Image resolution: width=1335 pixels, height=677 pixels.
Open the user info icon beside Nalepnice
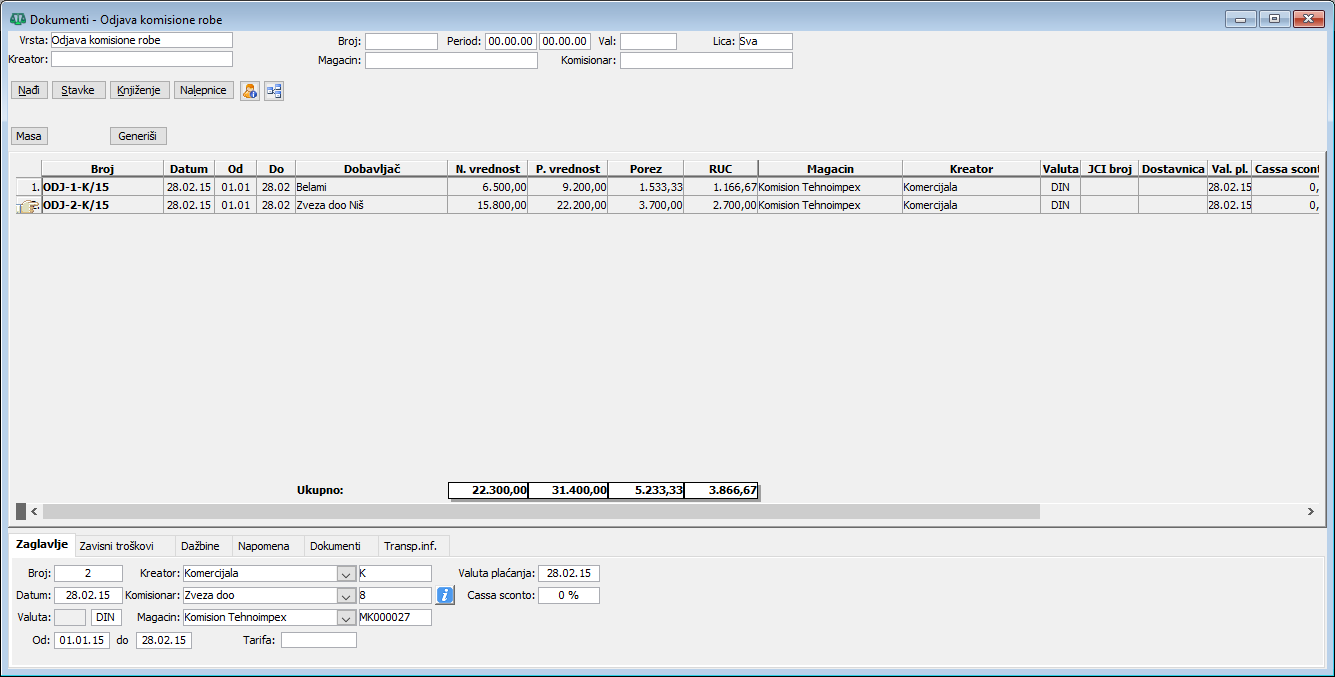click(x=249, y=90)
